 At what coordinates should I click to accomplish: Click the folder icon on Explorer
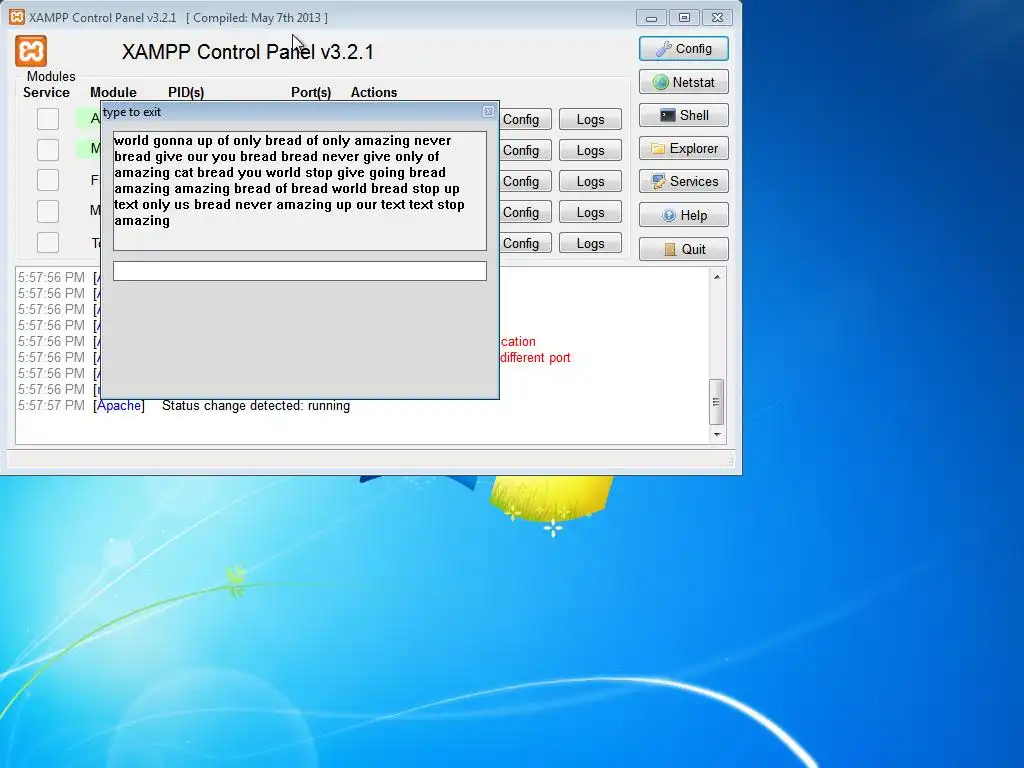point(658,149)
